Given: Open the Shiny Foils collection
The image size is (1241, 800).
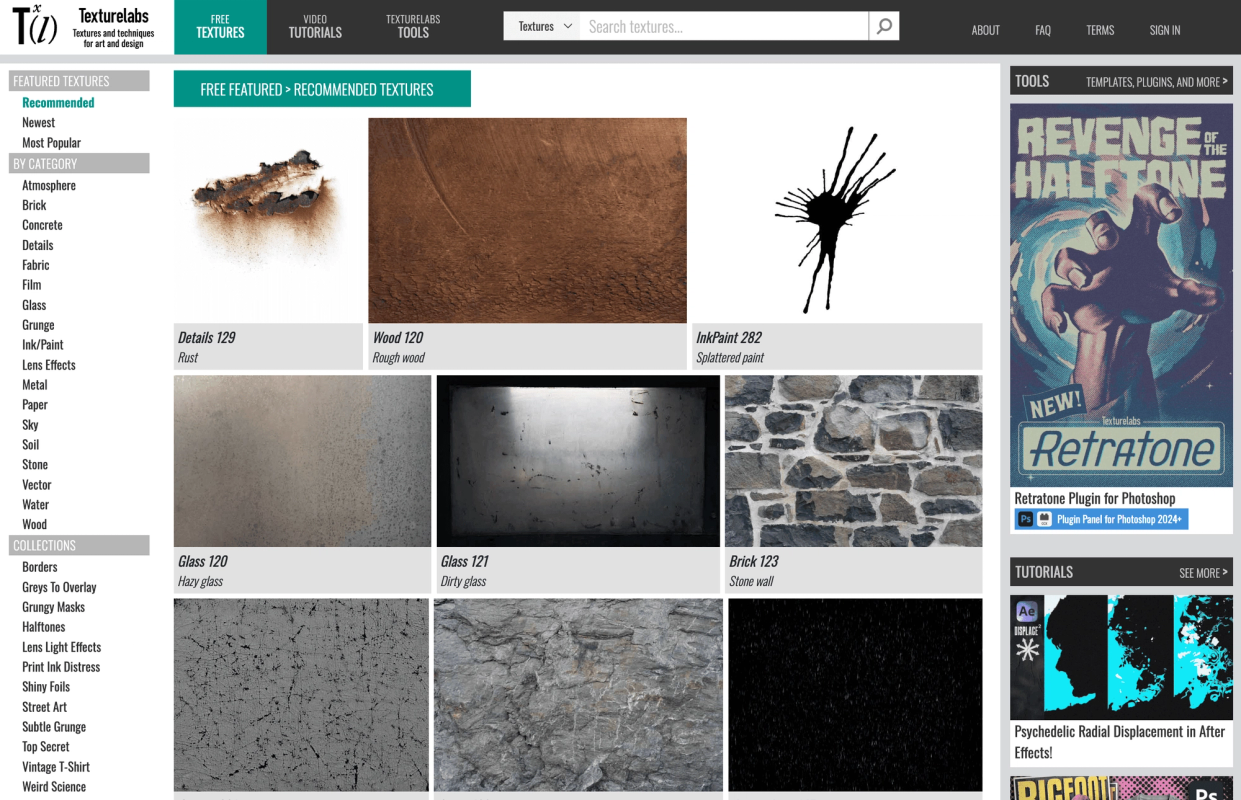Looking at the screenshot, I should point(46,687).
